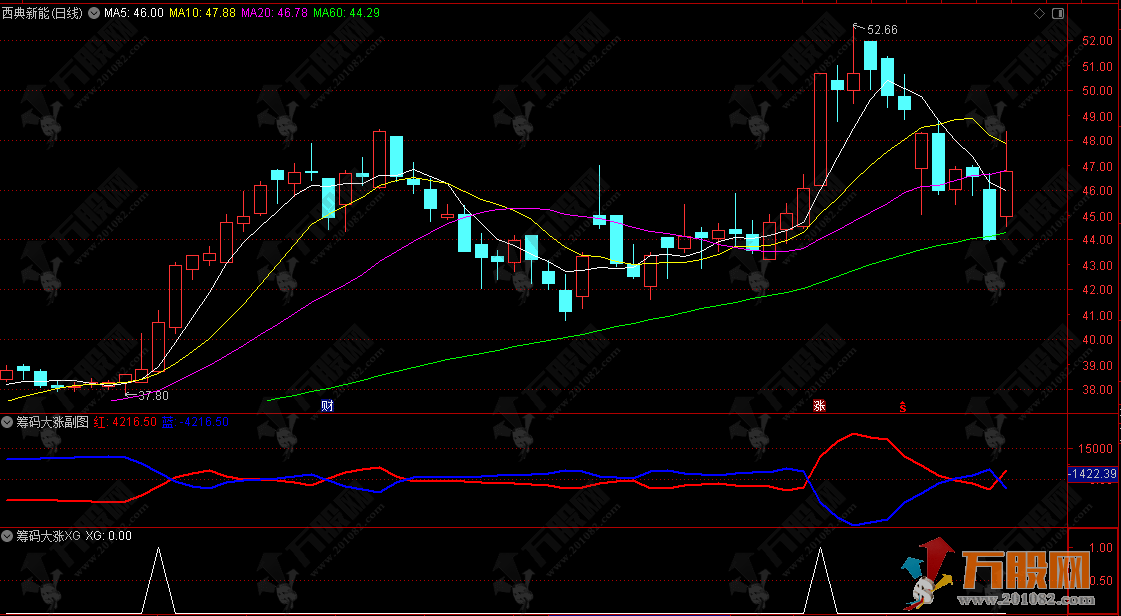Expand the 筹码大涨副图 indicator menu arrow
The height and width of the screenshot is (616, 1121).
pyautogui.click(x=8, y=422)
